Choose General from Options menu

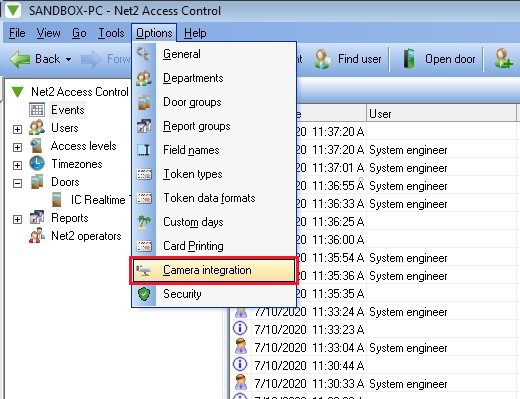click(x=214, y=54)
